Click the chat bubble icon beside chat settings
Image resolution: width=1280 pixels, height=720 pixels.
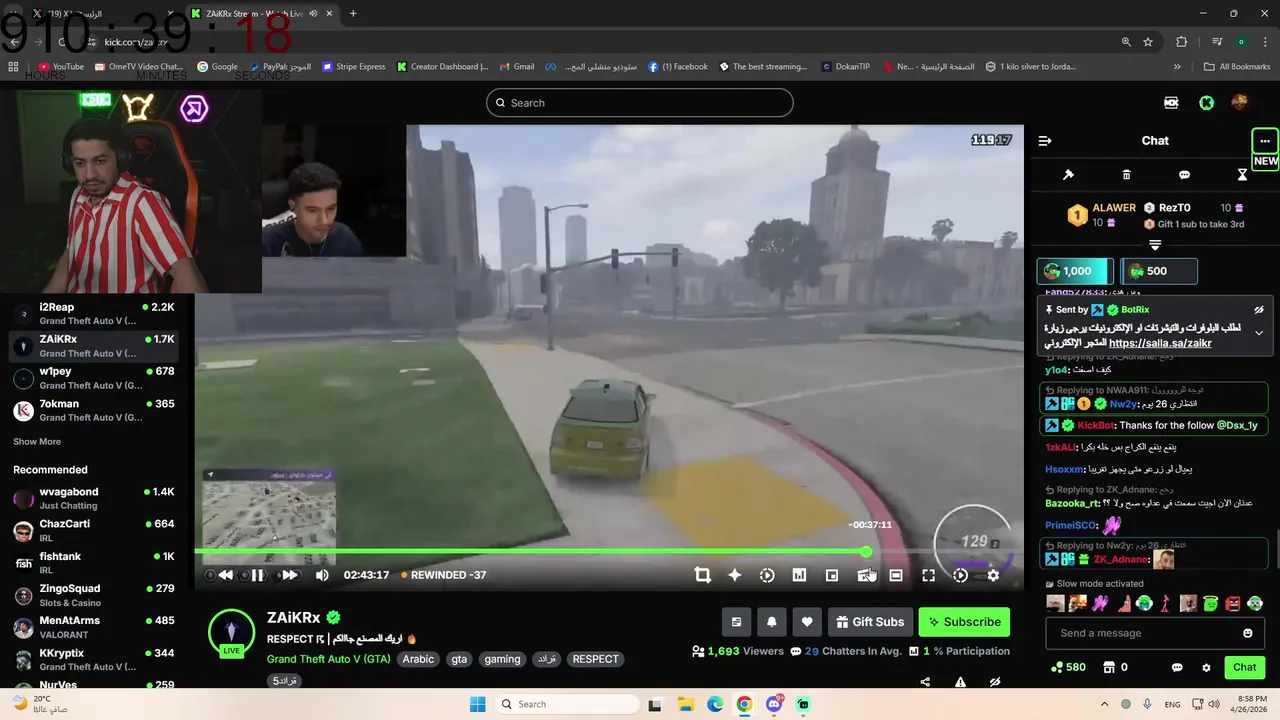point(1177,667)
